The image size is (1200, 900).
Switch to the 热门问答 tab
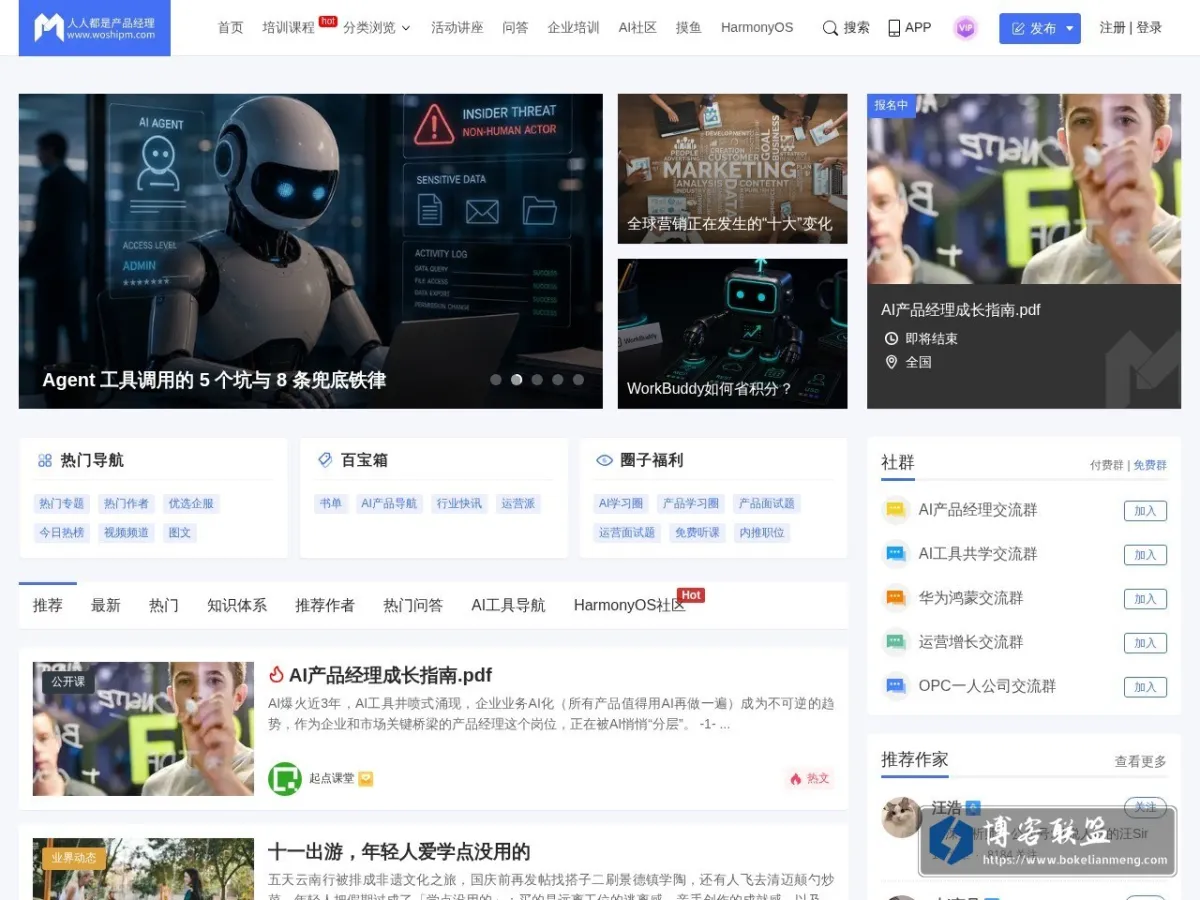[413, 605]
